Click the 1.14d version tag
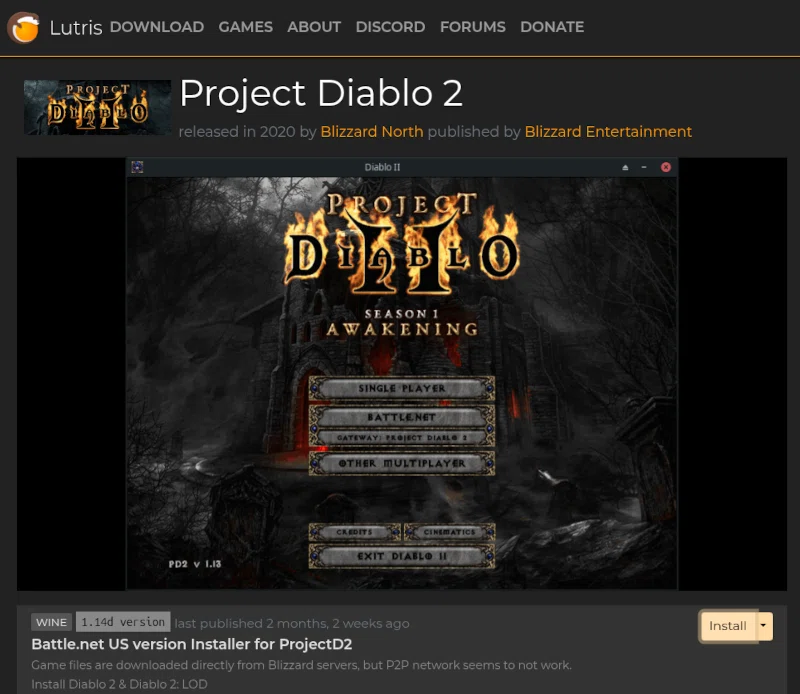 click(123, 622)
